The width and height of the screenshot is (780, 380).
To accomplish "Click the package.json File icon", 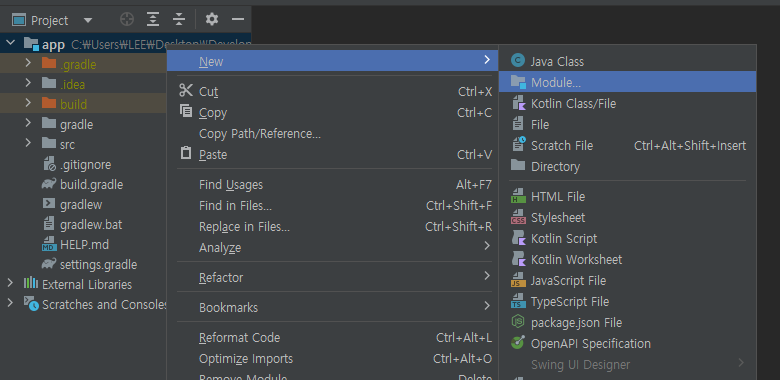I will (518, 322).
